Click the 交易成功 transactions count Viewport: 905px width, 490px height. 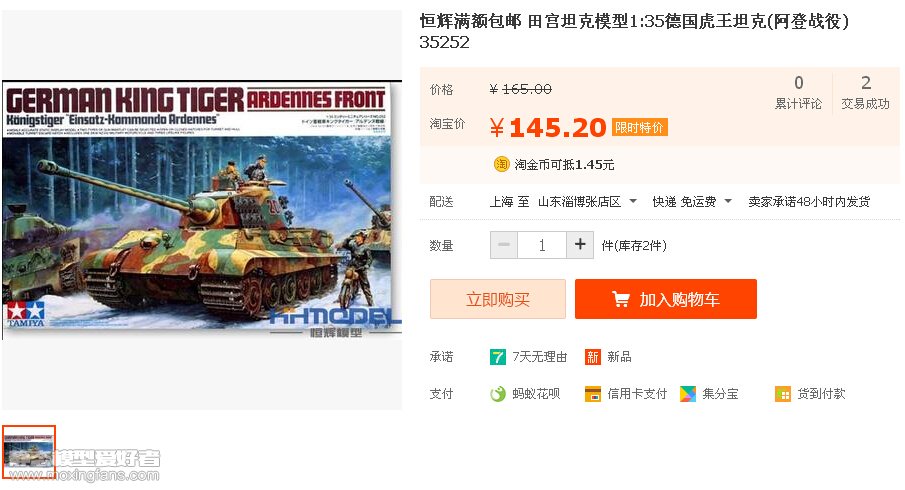tap(865, 92)
